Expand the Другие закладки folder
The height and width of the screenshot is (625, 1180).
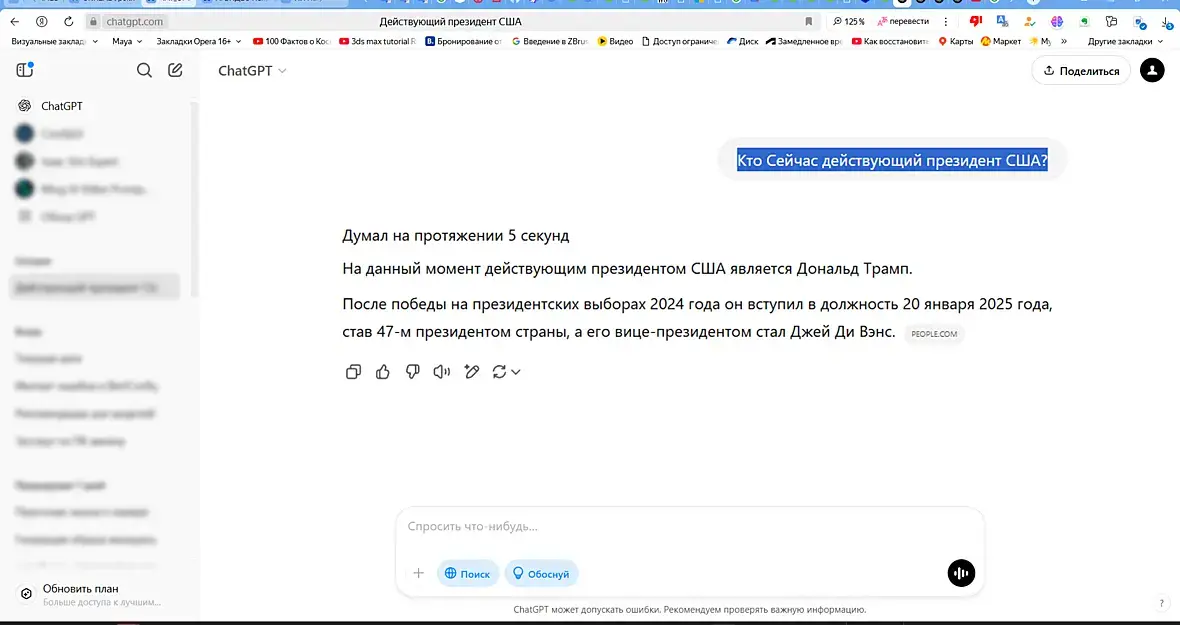click(x=1124, y=41)
